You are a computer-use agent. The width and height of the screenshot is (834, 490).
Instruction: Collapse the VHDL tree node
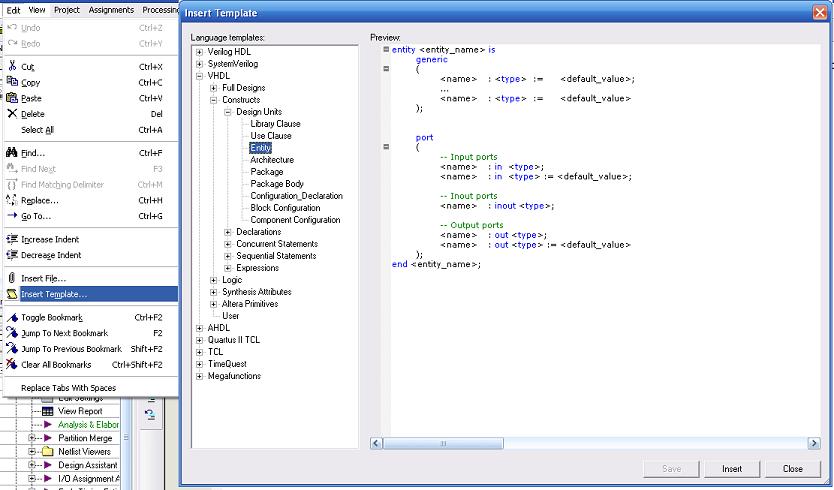click(200, 76)
